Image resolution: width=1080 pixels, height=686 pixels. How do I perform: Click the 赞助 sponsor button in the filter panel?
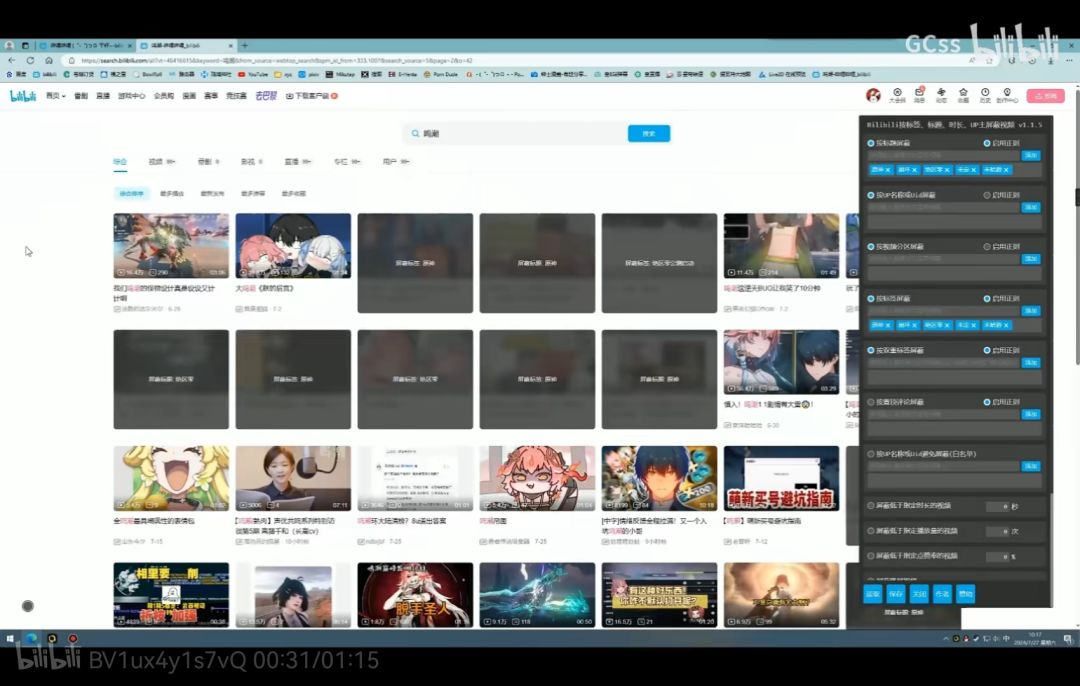pos(966,594)
